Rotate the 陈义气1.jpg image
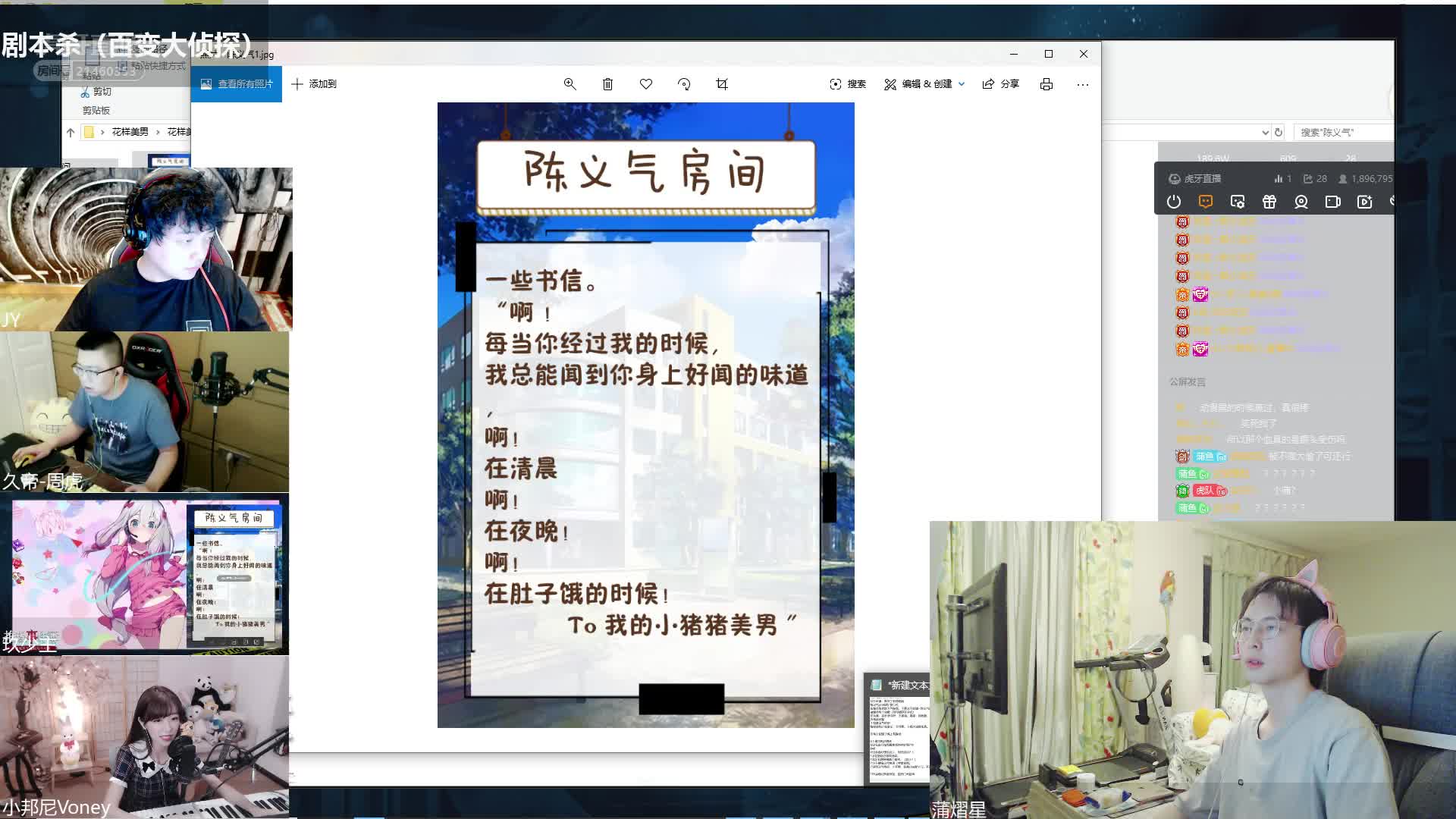 (x=683, y=84)
